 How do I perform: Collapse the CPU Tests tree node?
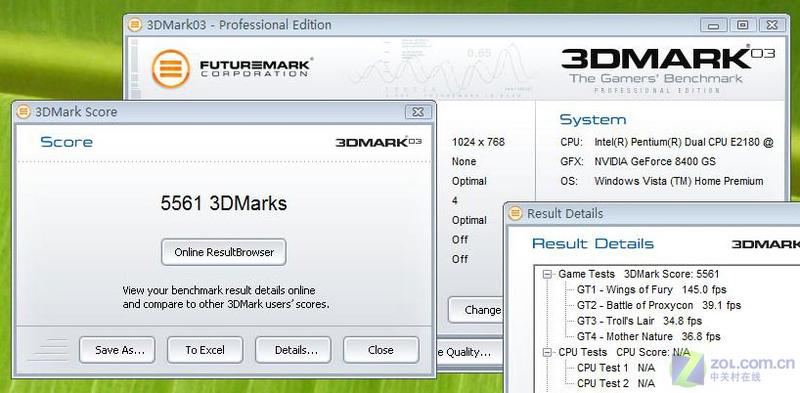point(547,353)
